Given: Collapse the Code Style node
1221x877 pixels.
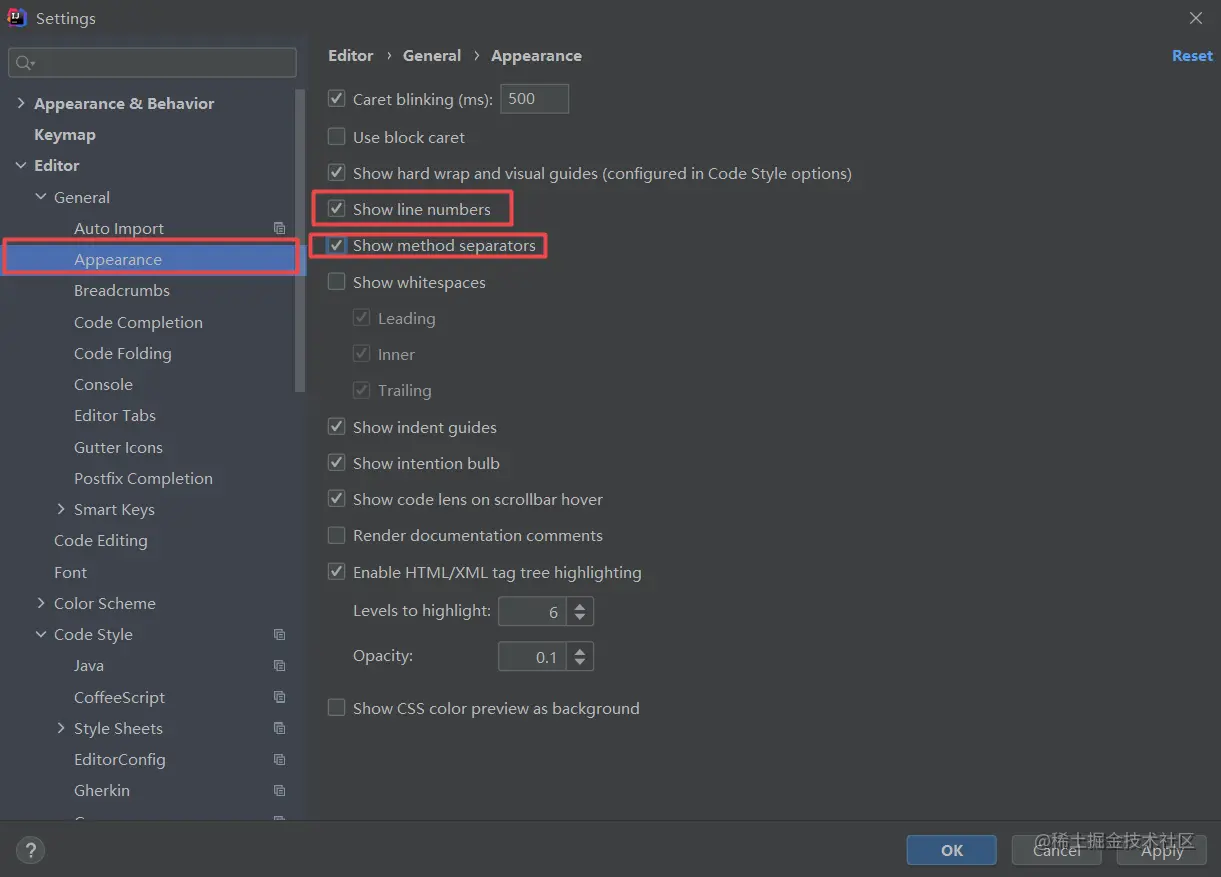Looking at the screenshot, I should (41, 634).
